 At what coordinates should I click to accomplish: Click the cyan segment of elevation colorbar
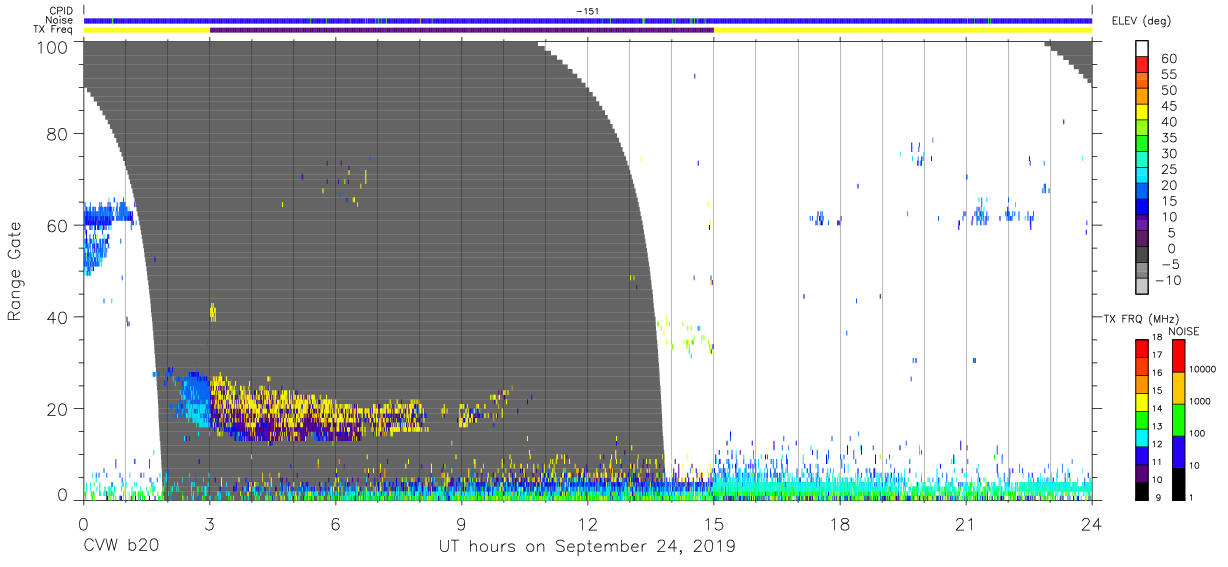coord(1142,175)
